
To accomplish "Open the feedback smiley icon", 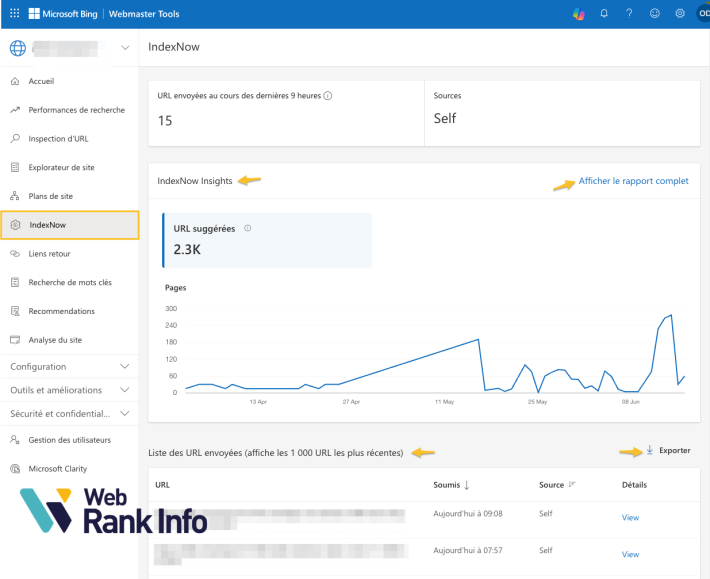I will coord(655,13).
